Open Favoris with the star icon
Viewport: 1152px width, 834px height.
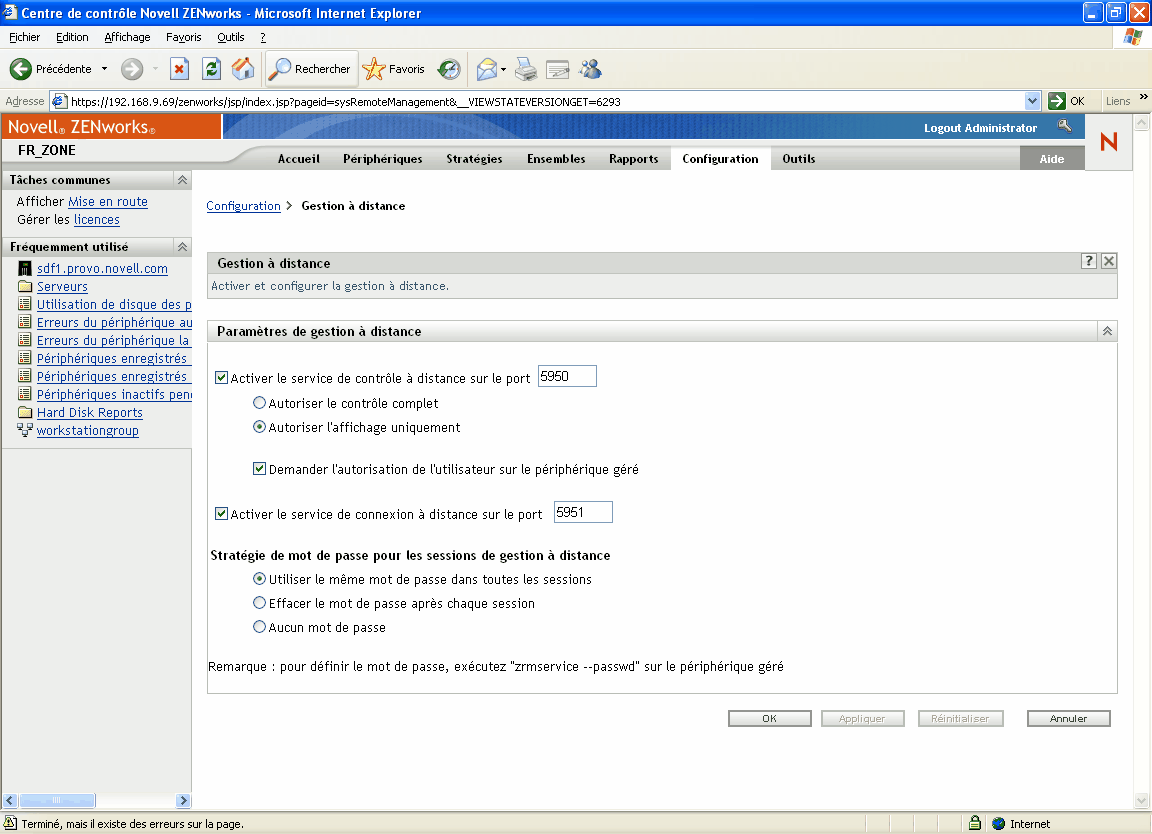[x=374, y=69]
